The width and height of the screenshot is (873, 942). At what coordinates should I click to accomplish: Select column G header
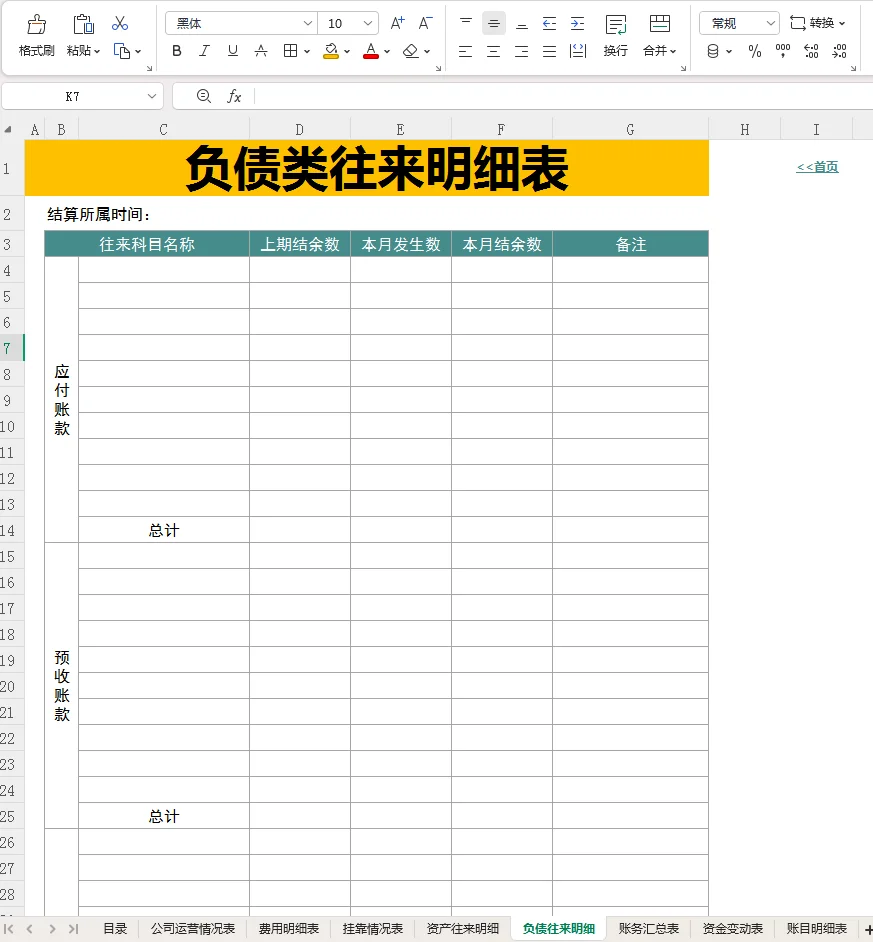tap(630, 130)
